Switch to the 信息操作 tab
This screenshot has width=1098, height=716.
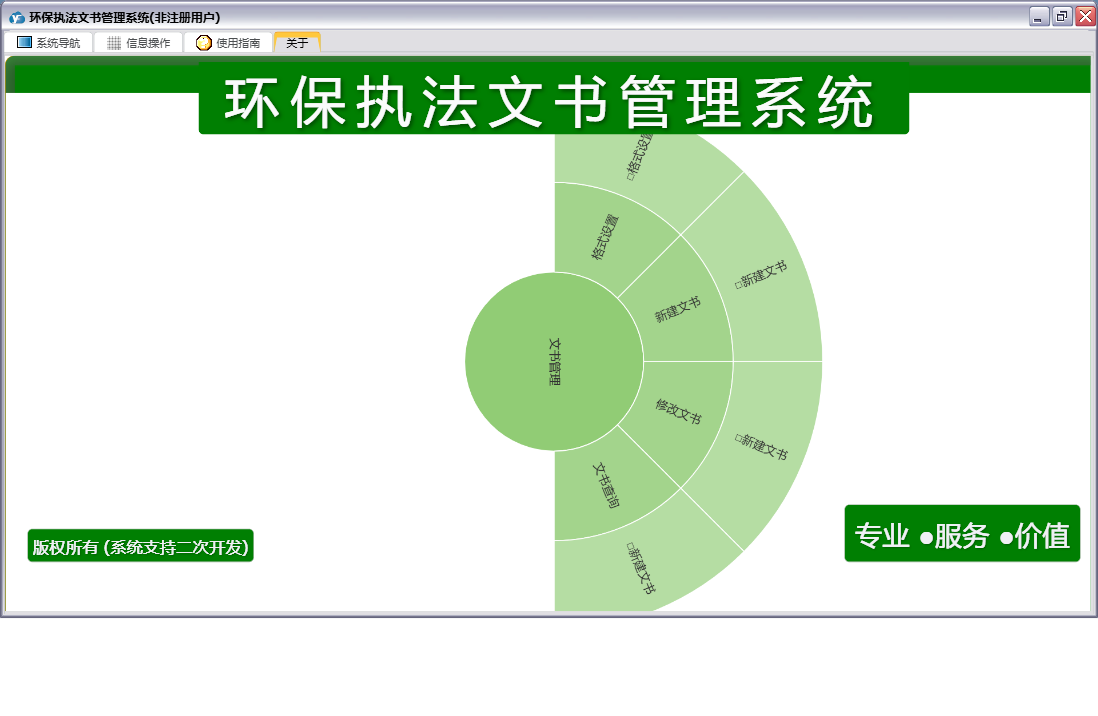pyautogui.click(x=139, y=43)
